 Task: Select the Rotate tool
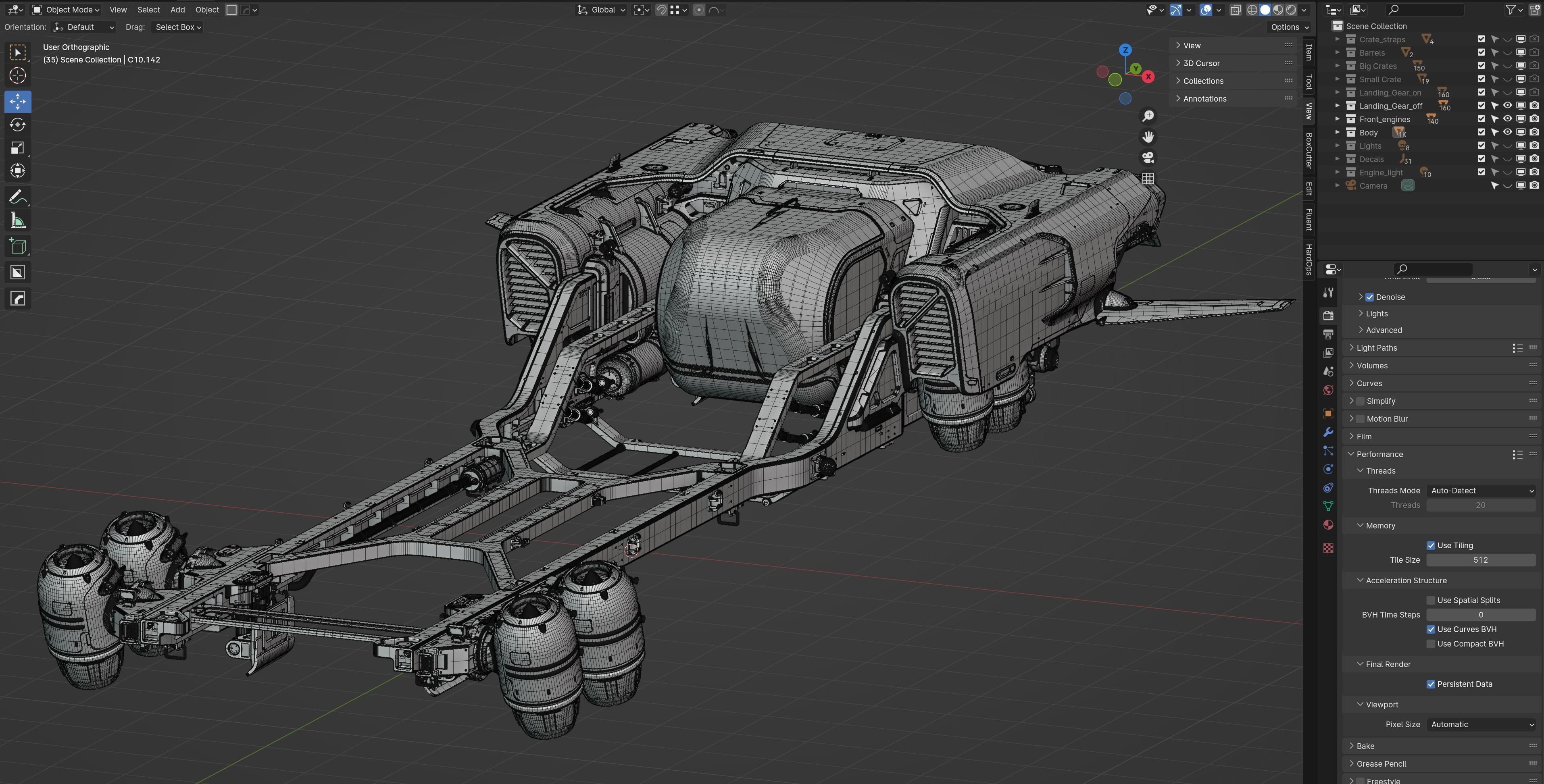click(17, 125)
